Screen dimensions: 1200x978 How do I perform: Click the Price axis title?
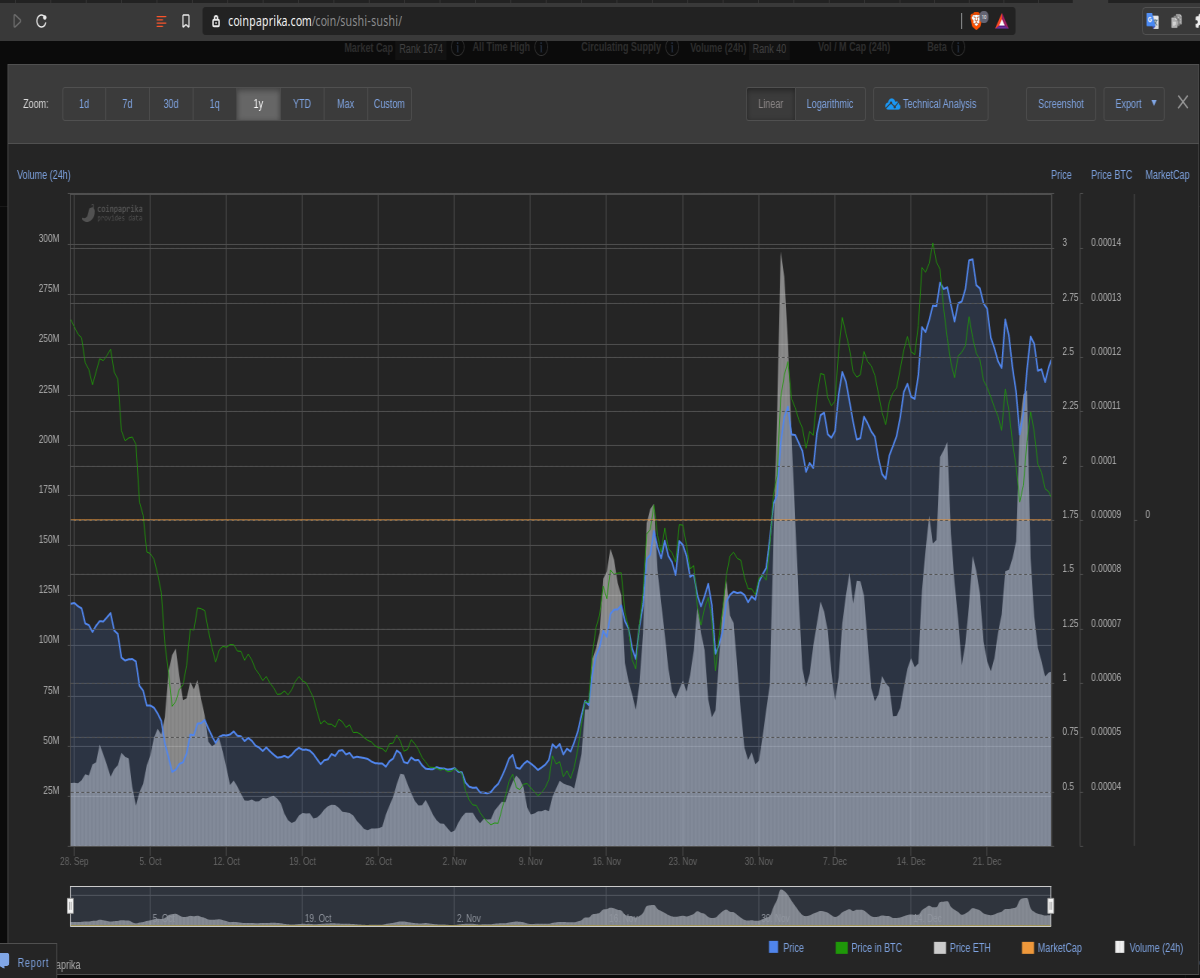click(1061, 175)
